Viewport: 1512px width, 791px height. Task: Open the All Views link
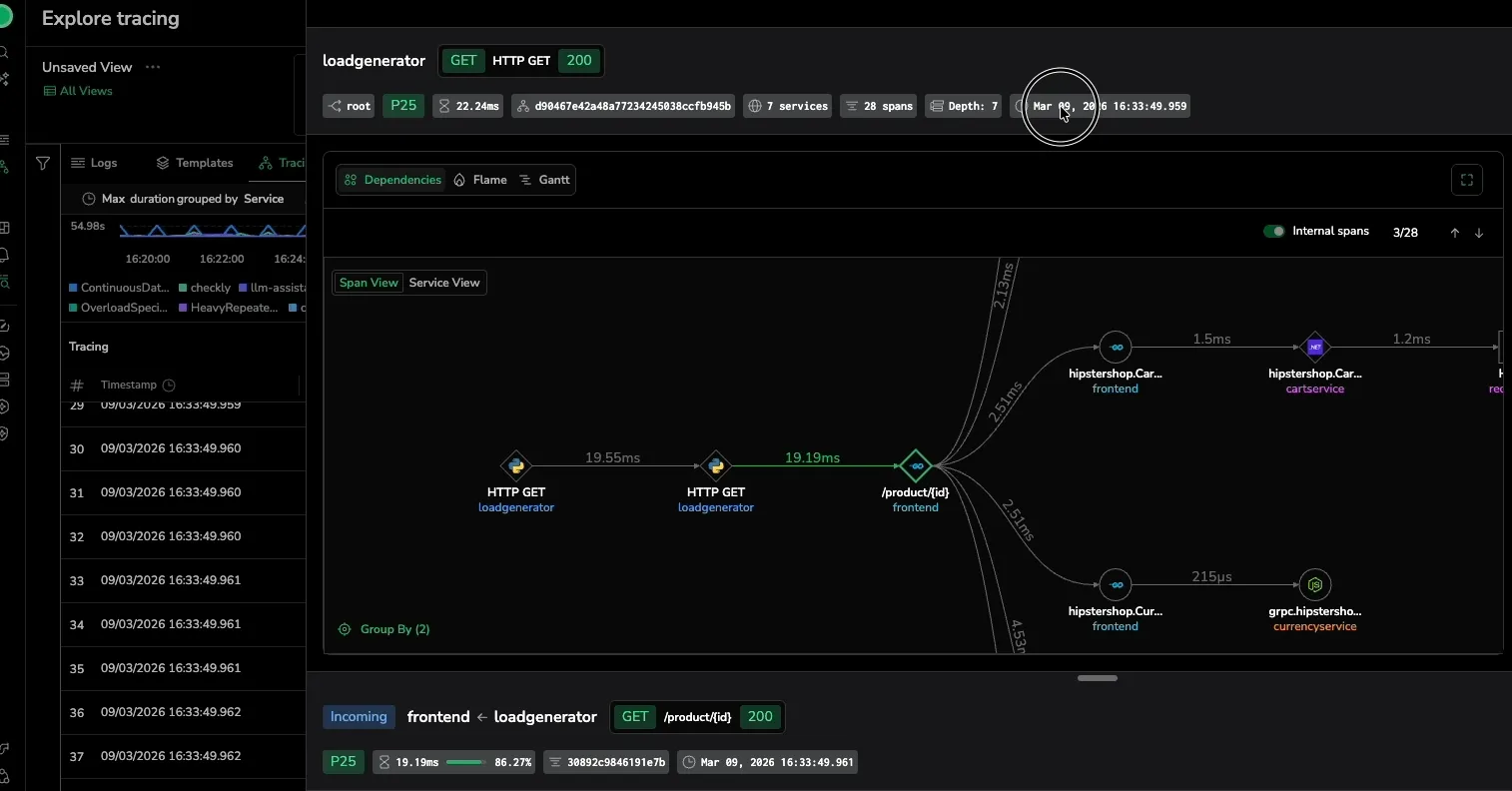coord(77,91)
